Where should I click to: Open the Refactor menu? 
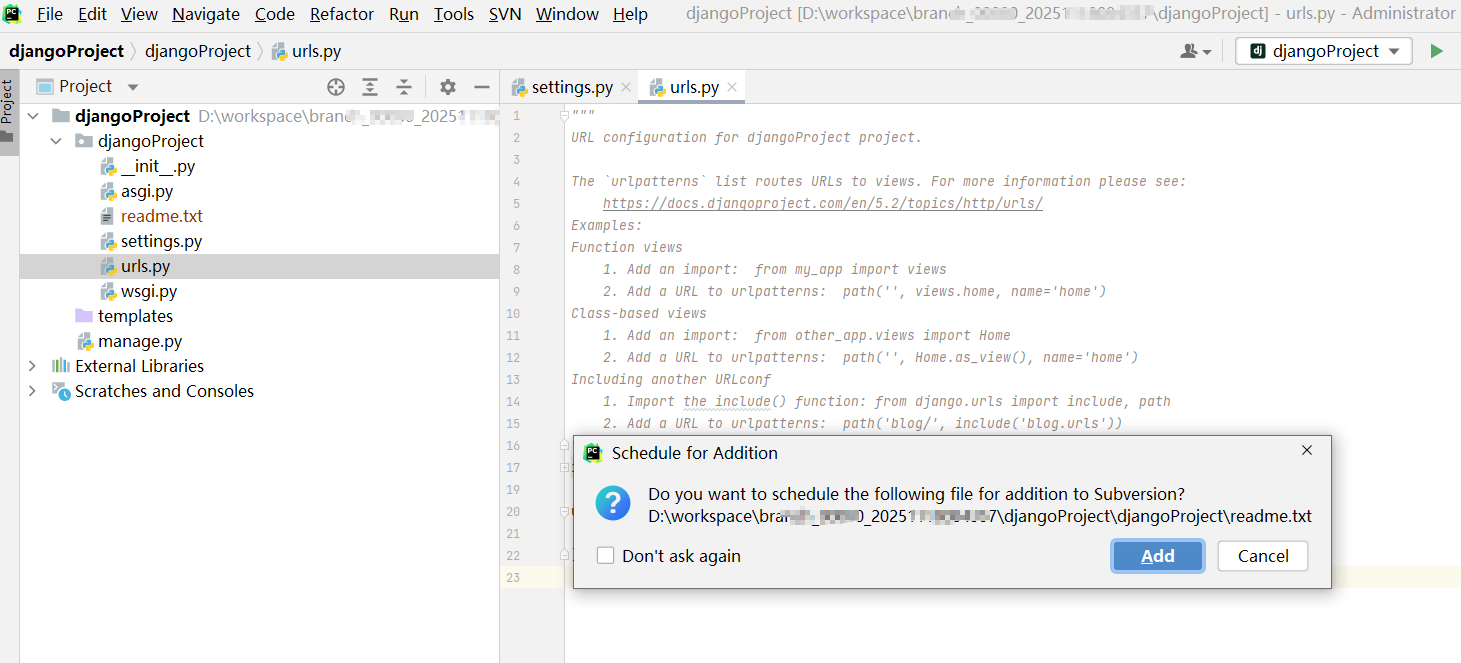point(342,14)
